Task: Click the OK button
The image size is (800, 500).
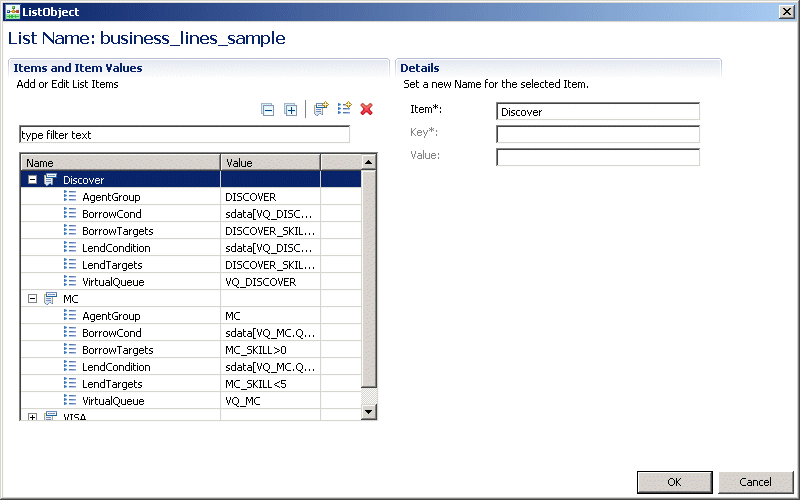Action: click(x=674, y=482)
